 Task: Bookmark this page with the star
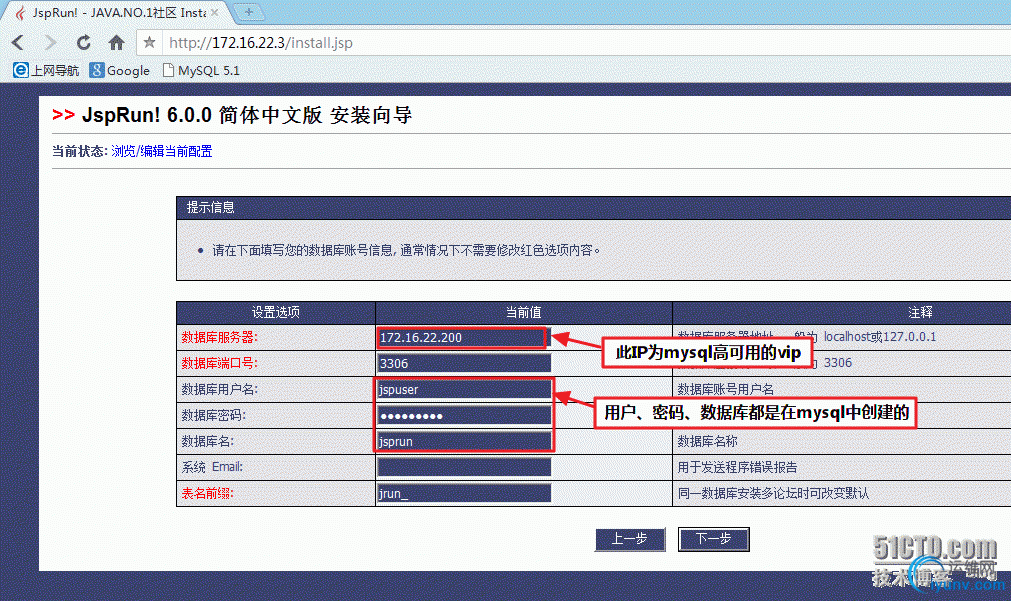tap(150, 43)
